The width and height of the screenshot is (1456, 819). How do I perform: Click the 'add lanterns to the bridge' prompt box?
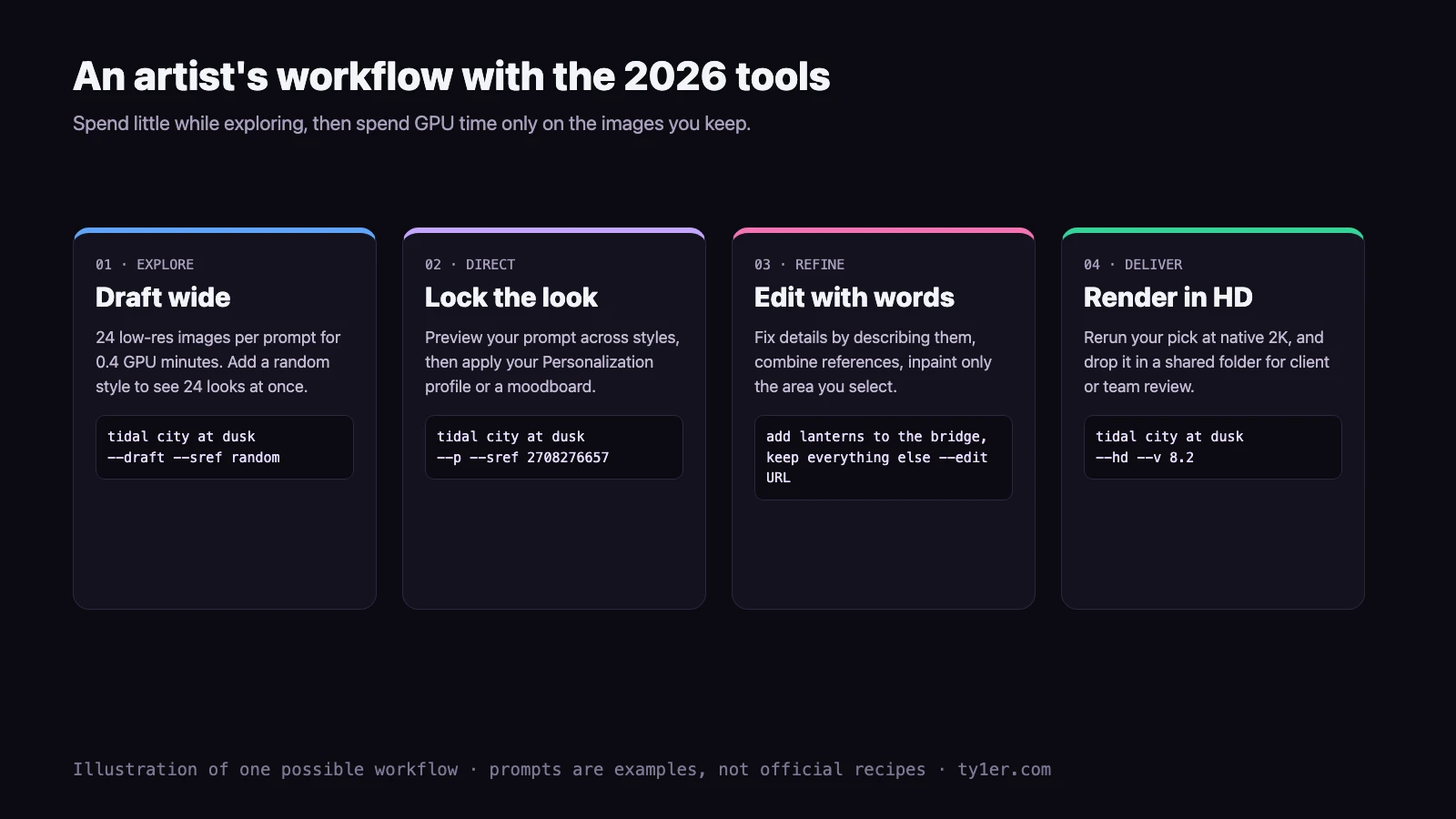pos(884,458)
